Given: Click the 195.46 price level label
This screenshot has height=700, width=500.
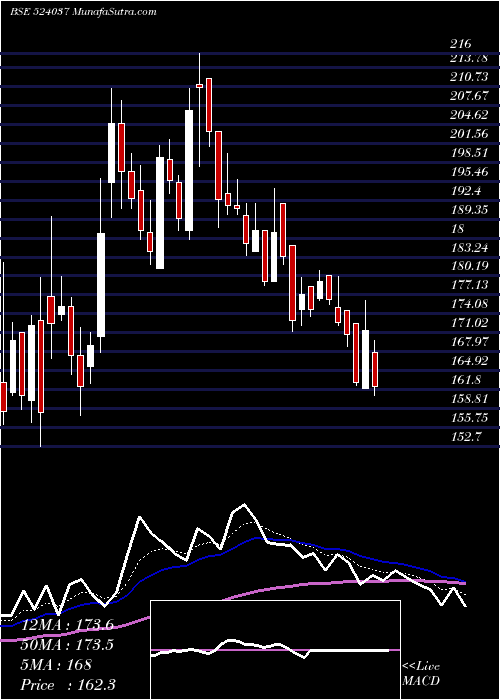Looking at the screenshot, I should pos(469,172).
